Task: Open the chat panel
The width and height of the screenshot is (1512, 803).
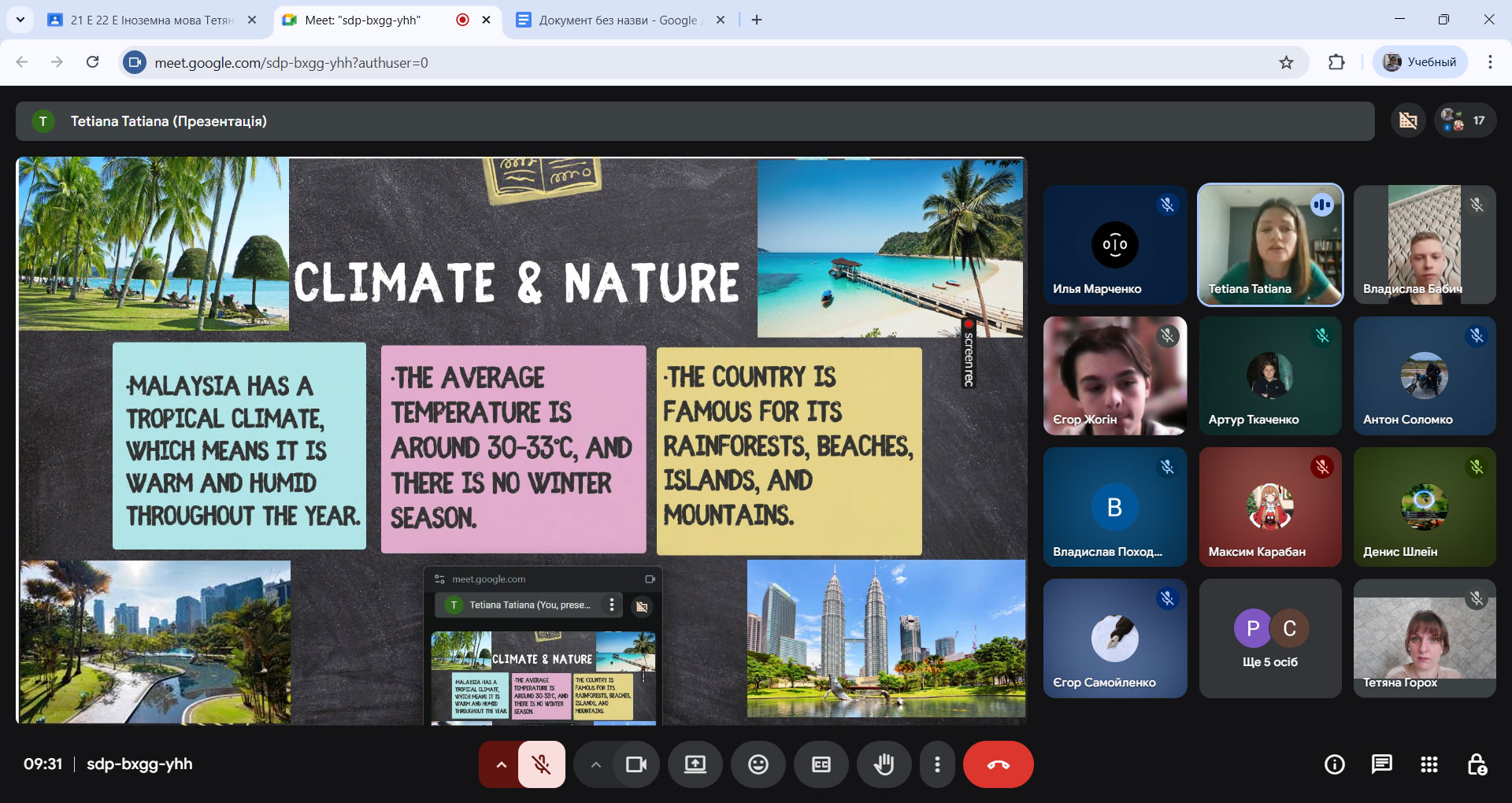Action: (x=1381, y=764)
